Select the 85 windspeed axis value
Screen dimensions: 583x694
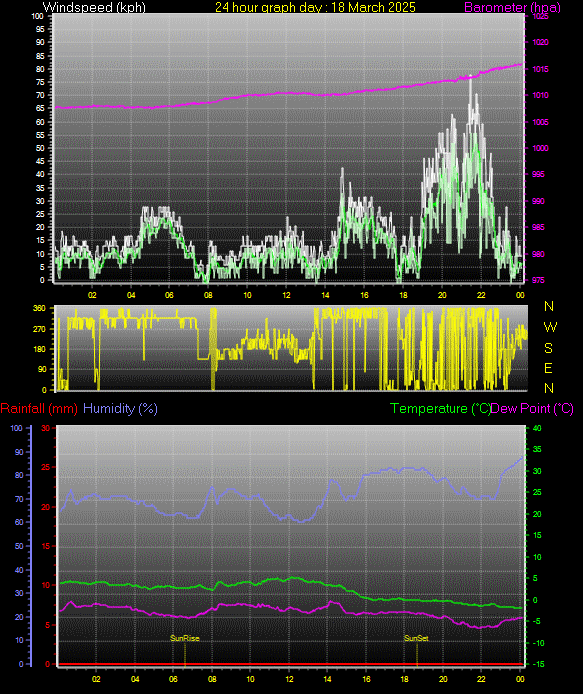coord(40,56)
